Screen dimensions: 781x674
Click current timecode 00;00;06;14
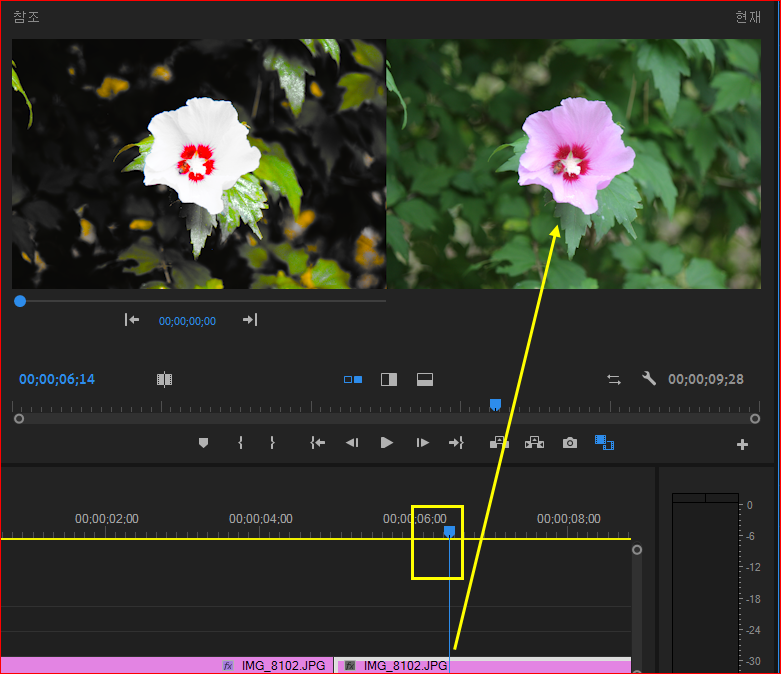pos(57,380)
